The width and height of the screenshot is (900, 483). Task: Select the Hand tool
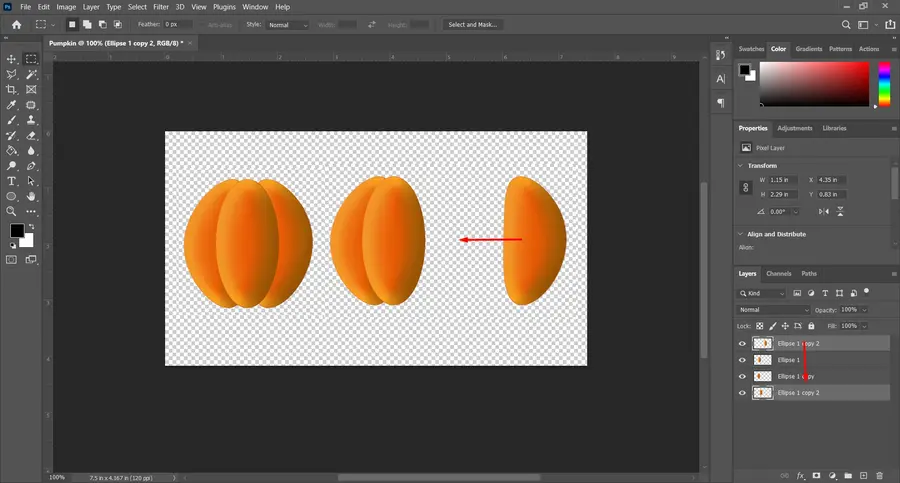point(31,196)
